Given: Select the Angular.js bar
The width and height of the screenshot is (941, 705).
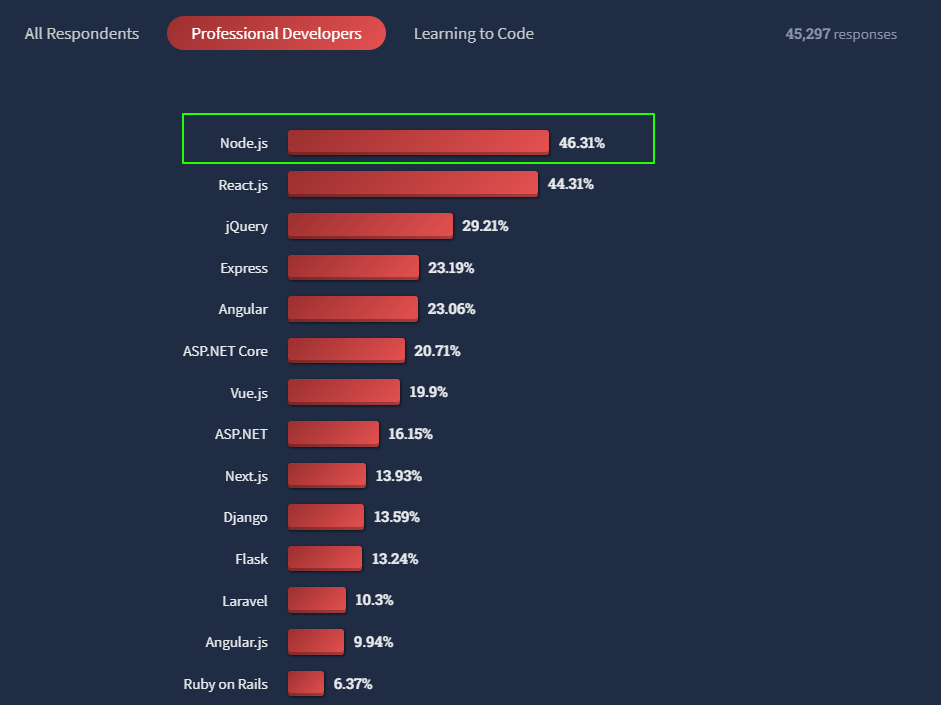Looking at the screenshot, I should (x=315, y=642).
